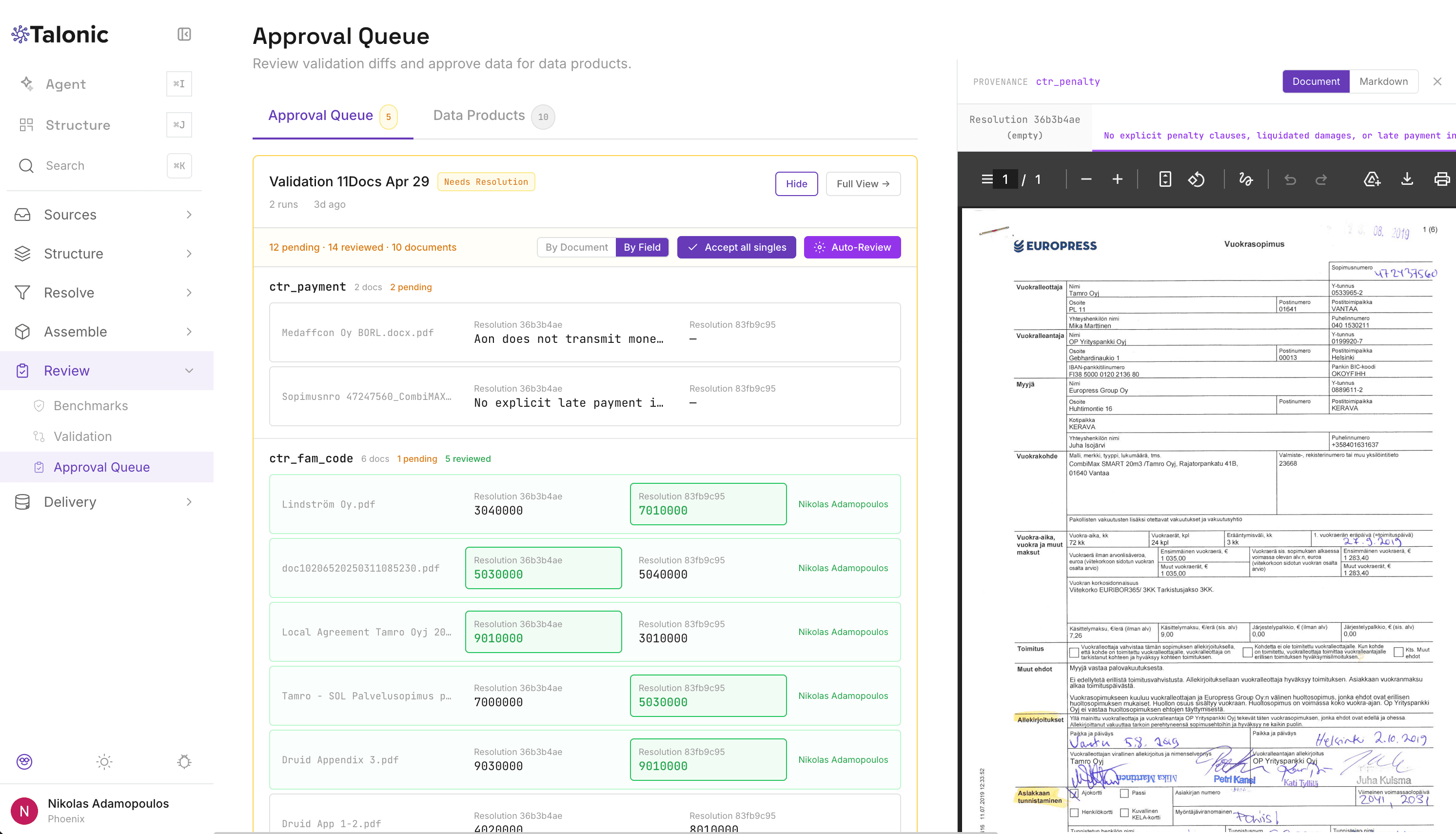Click value 5040000 for doc10206520250311085230.pdf
The height and width of the screenshot is (834, 1456).
[x=663, y=575]
